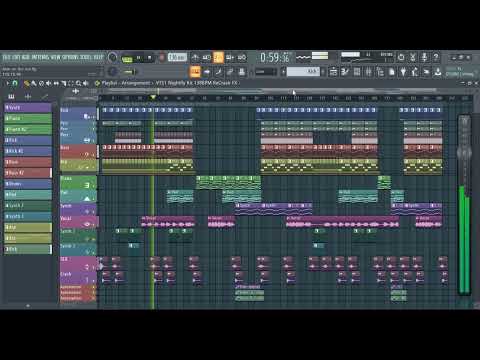Select the Pad pattern in picker
Screen dimensions: 480x360
[28, 194]
